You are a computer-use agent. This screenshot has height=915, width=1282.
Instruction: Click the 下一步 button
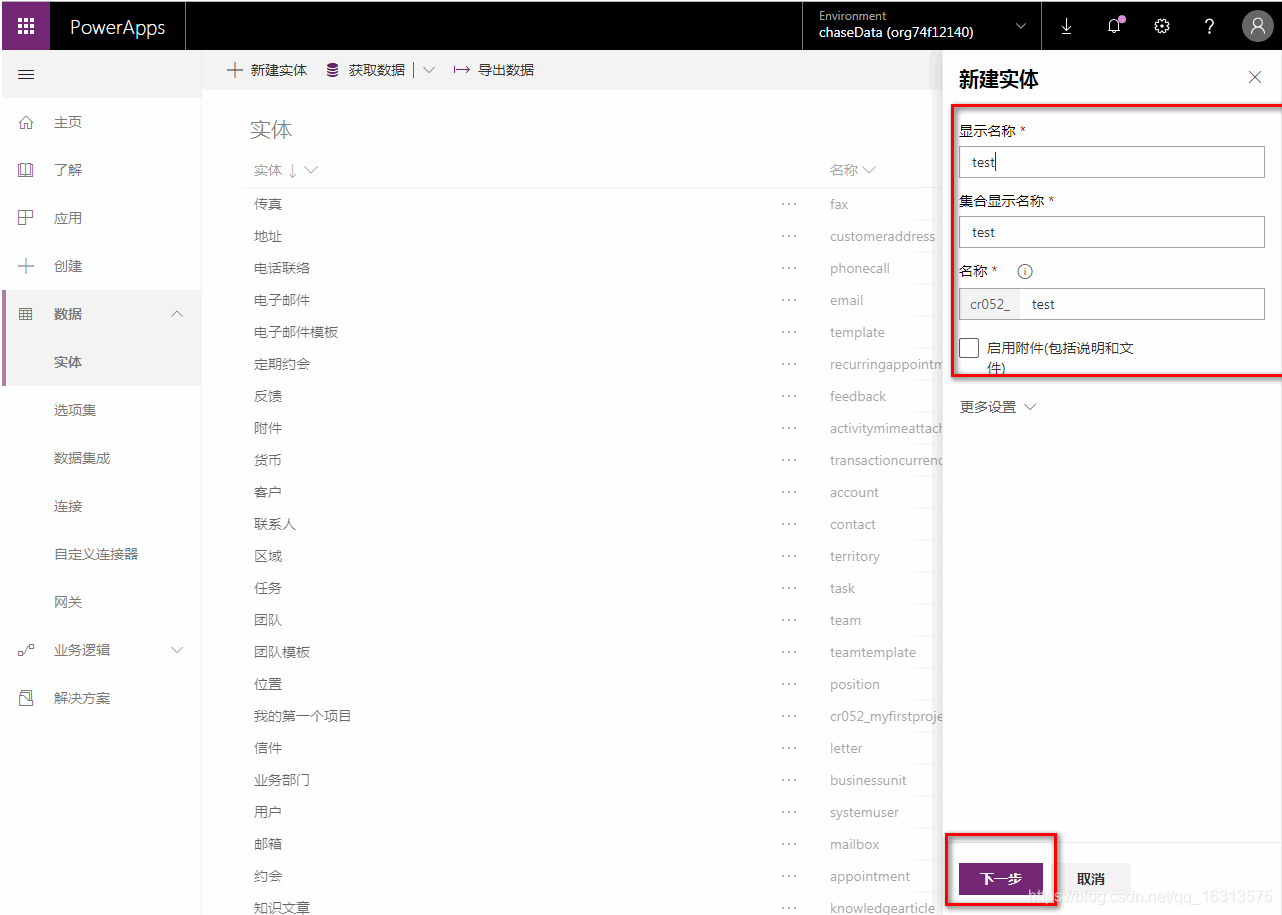click(1001, 879)
